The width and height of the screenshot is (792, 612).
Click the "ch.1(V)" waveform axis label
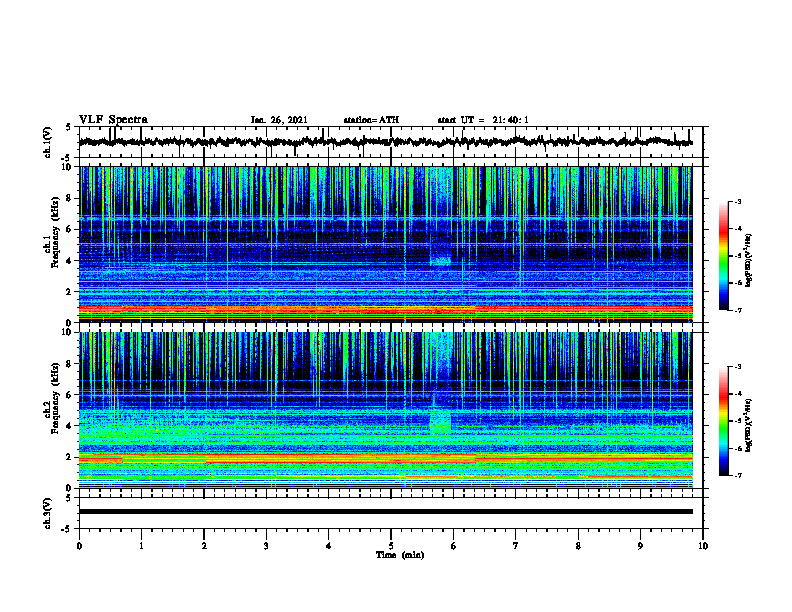[x=48, y=142]
